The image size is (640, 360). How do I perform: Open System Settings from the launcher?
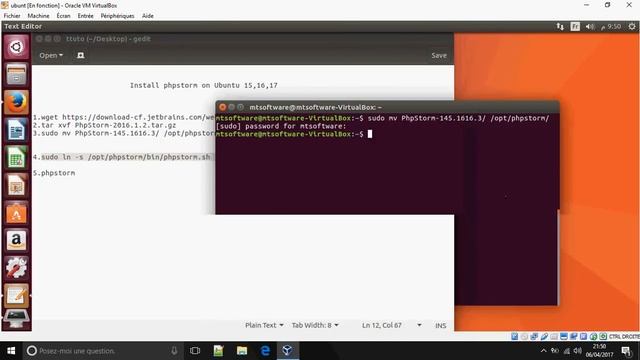click(x=16, y=268)
